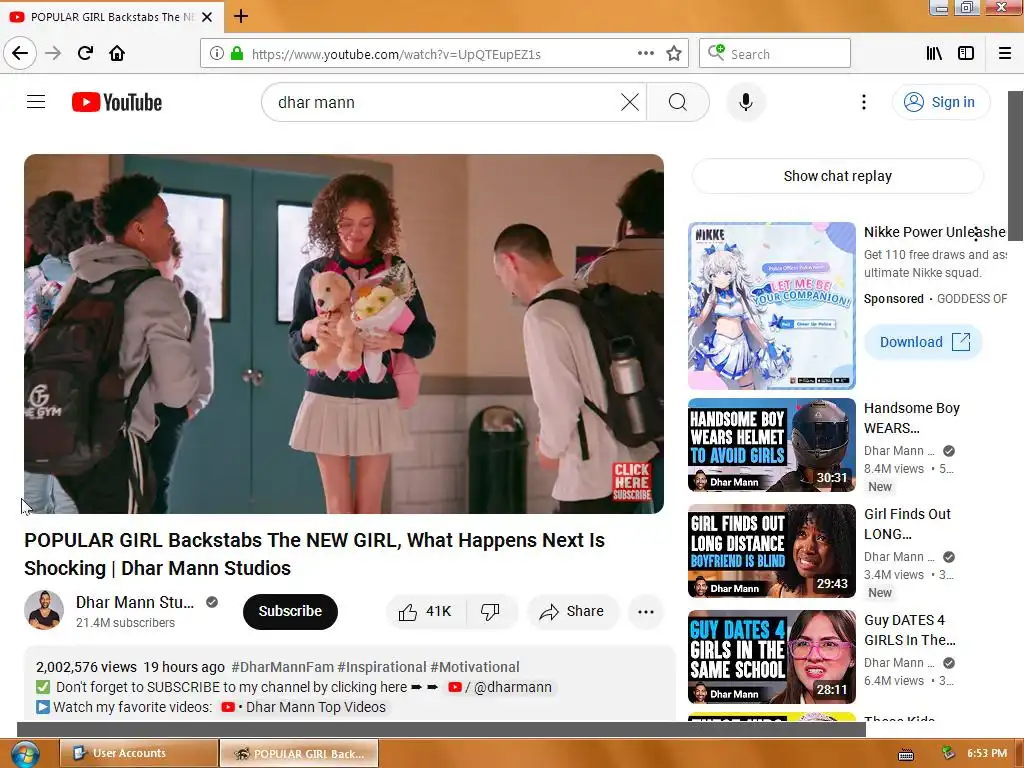This screenshot has width=1024, height=768.
Task: Click the video player frame
Action: coord(344,334)
